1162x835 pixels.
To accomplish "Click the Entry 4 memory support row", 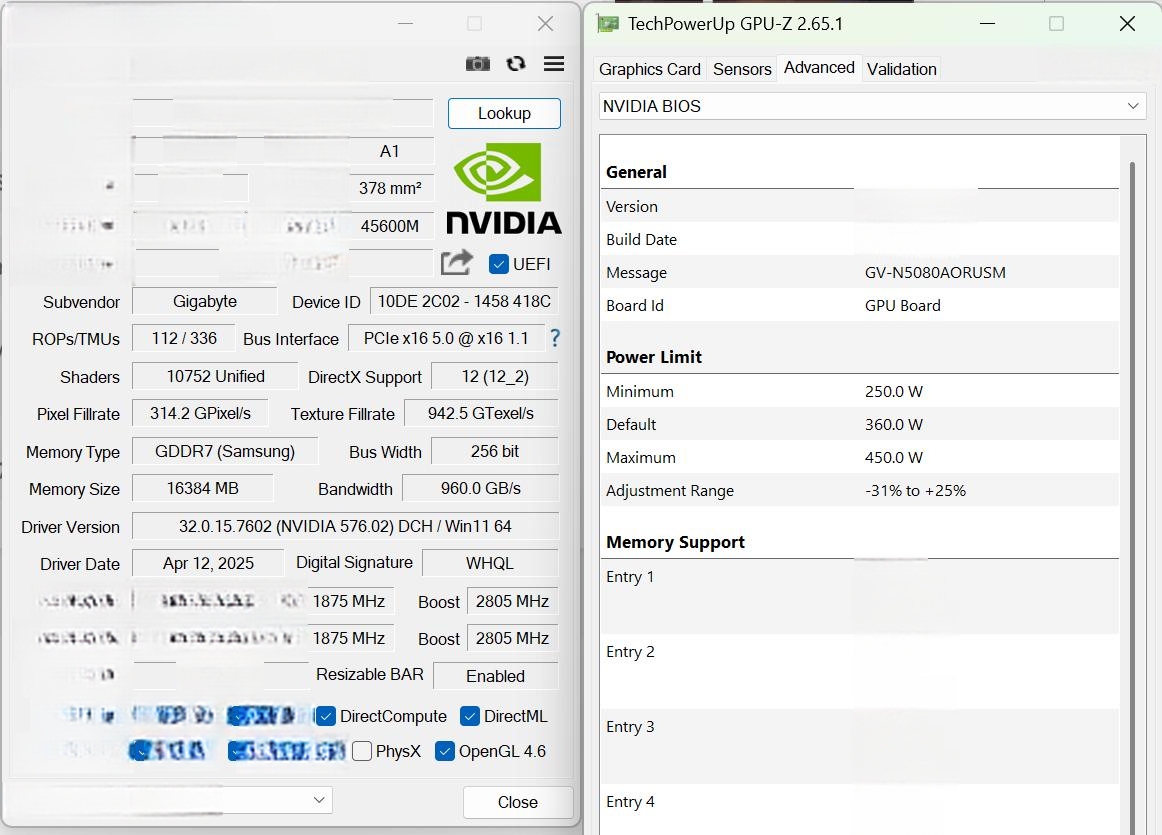I will click(860, 810).
